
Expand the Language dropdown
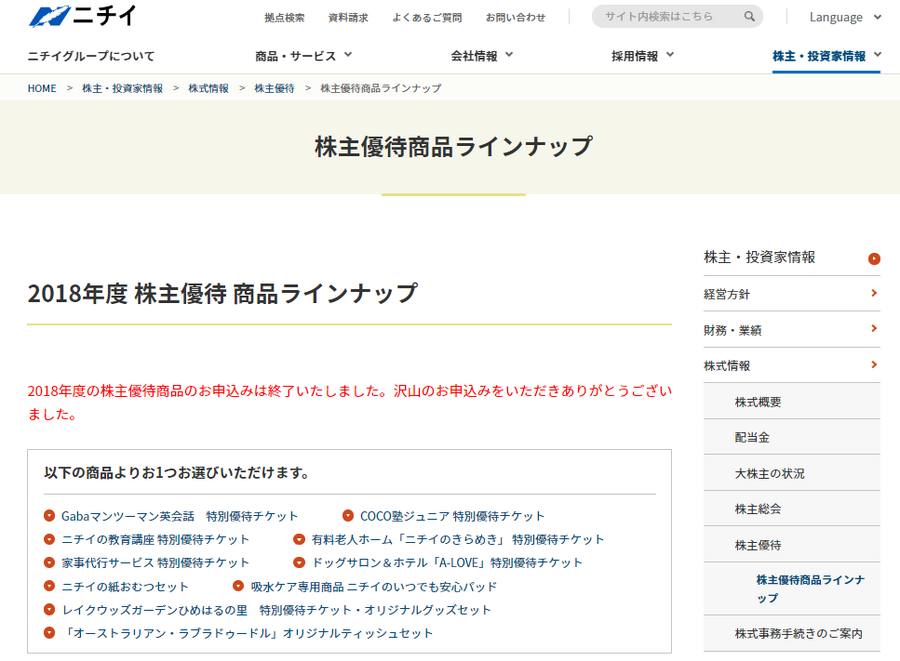[845, 17]
